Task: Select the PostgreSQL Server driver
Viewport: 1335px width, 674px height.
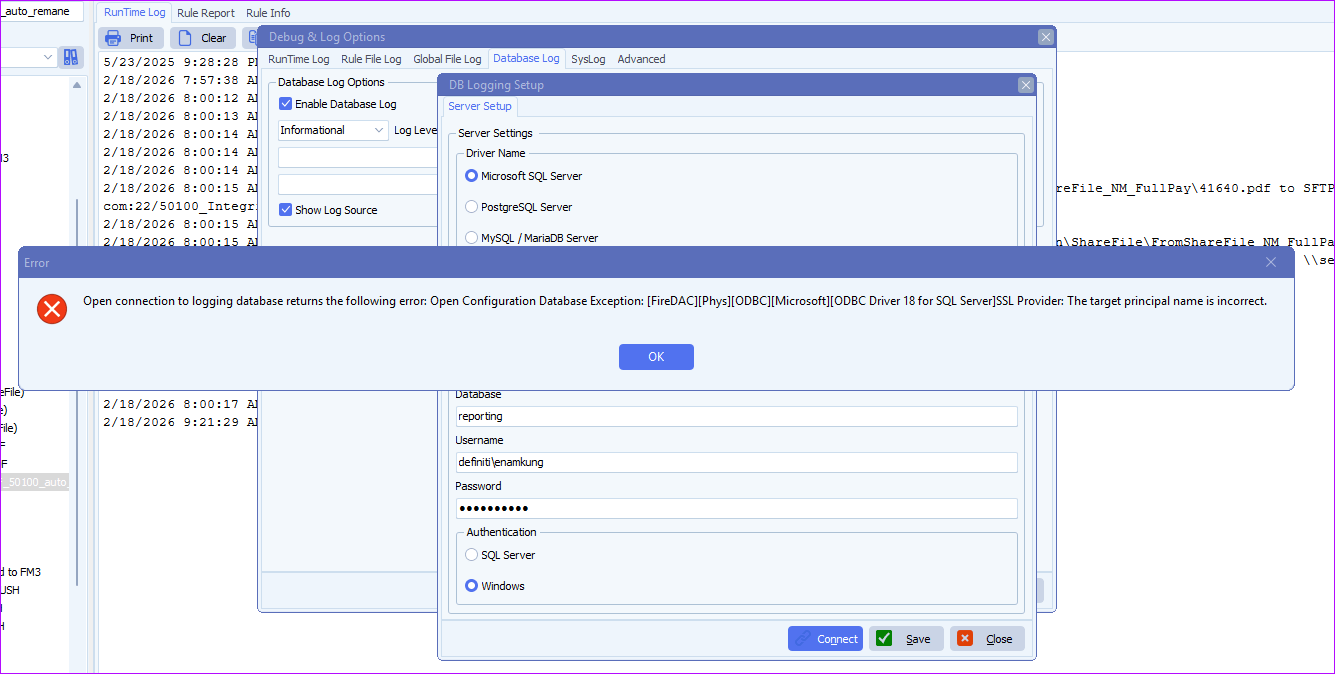Action: tap(471, 206)
